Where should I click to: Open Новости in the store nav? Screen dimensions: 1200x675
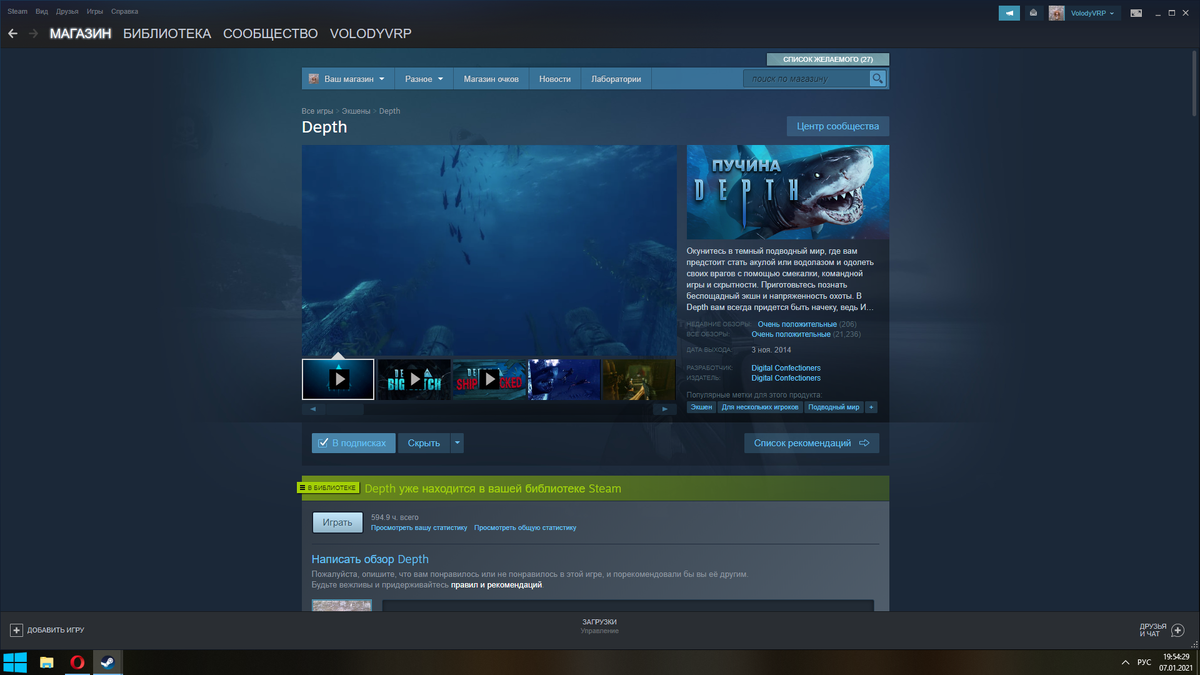tap(555, 78)
